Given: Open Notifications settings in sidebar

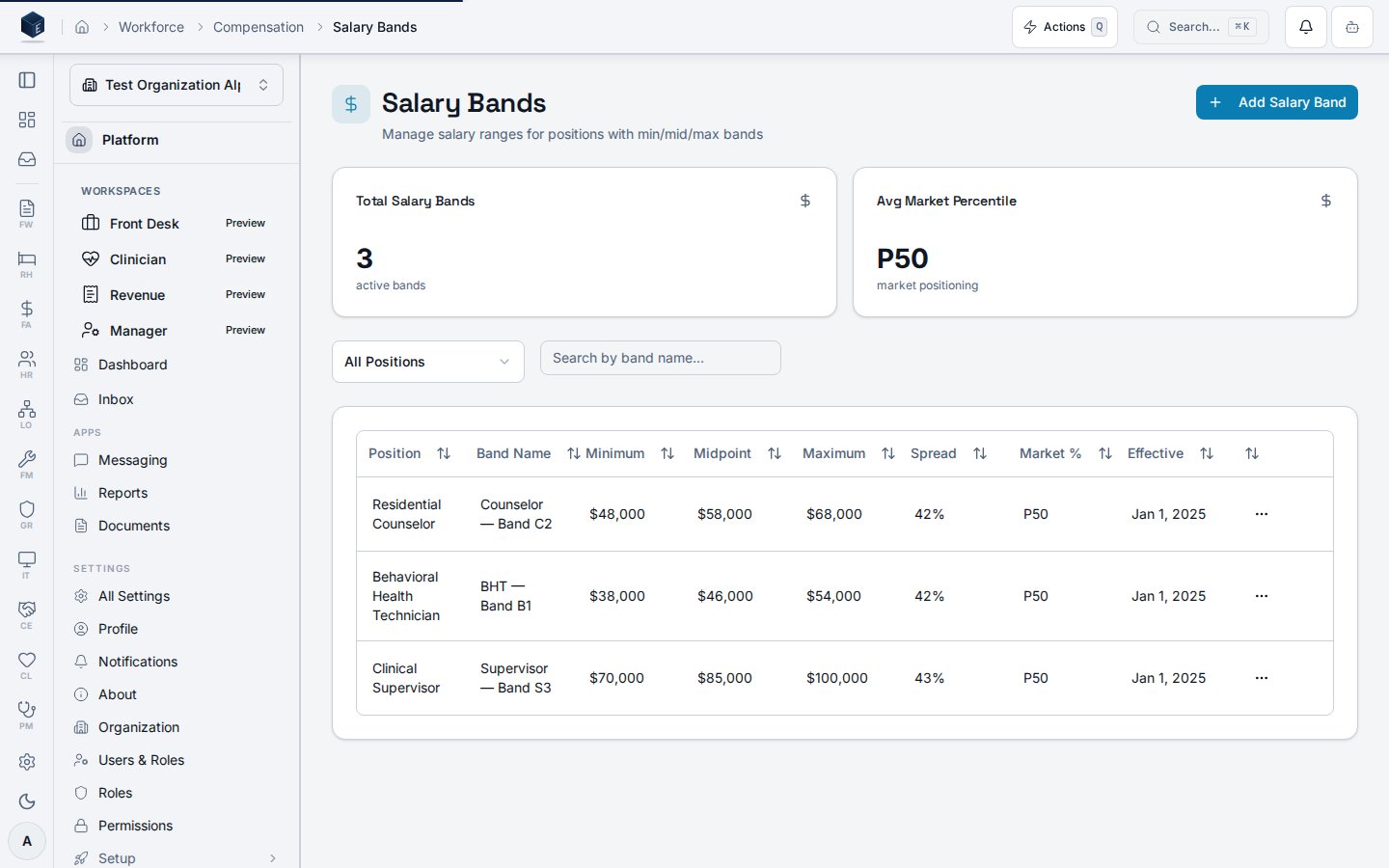Looking at the screenshot, I should click(177, 662).
